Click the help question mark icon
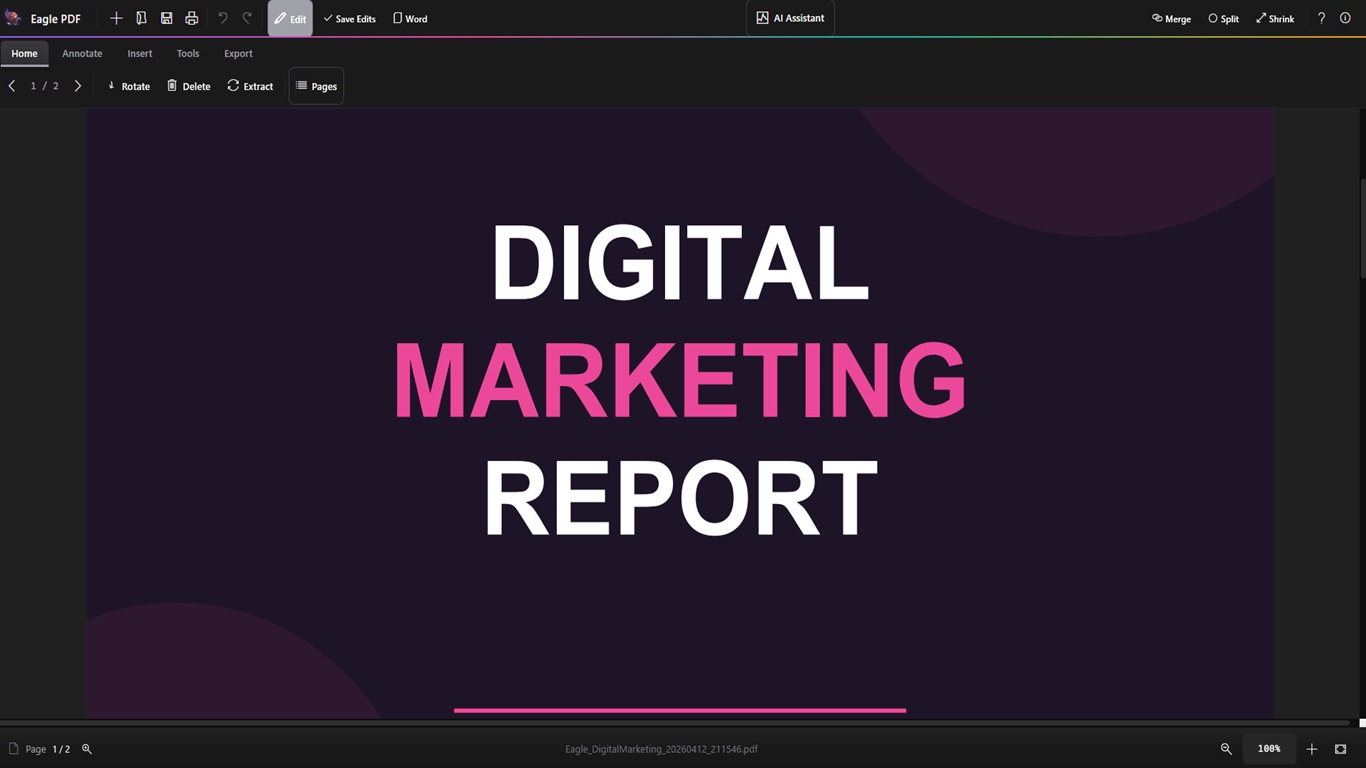The height and width of the screenshot is (768, 1366). (x=1321, y=18)
